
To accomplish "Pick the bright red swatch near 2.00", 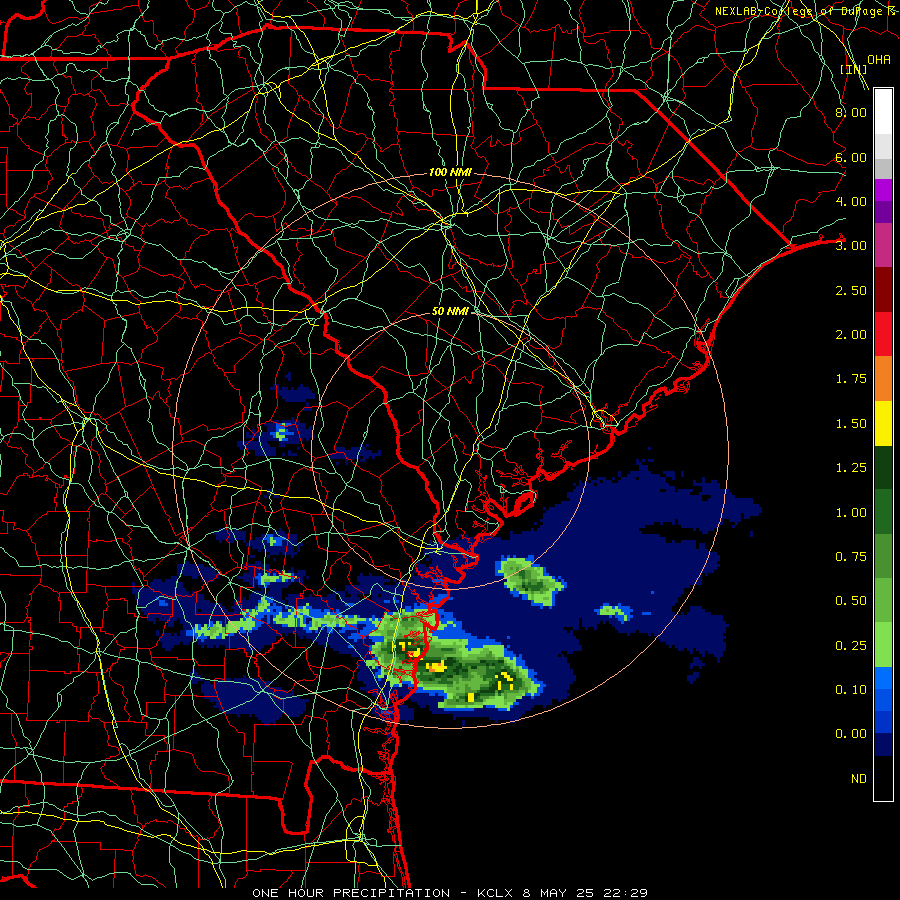I will point(883,334).
